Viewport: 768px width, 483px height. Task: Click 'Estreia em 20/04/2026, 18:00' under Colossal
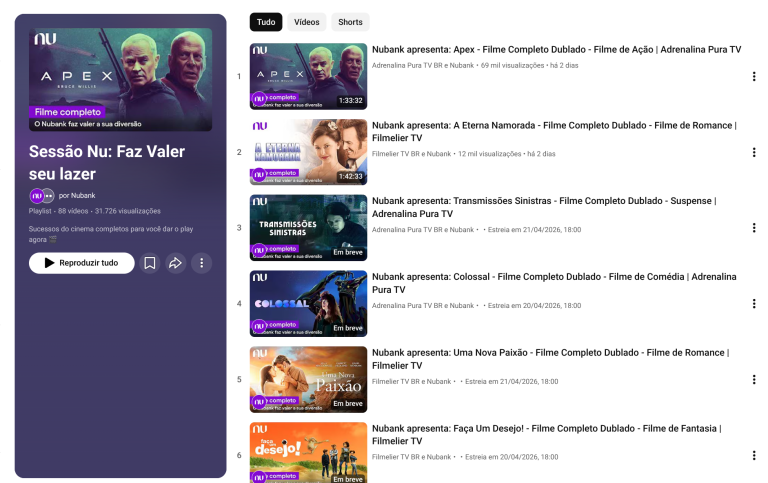pyautogui.click(x=534, y=306)
